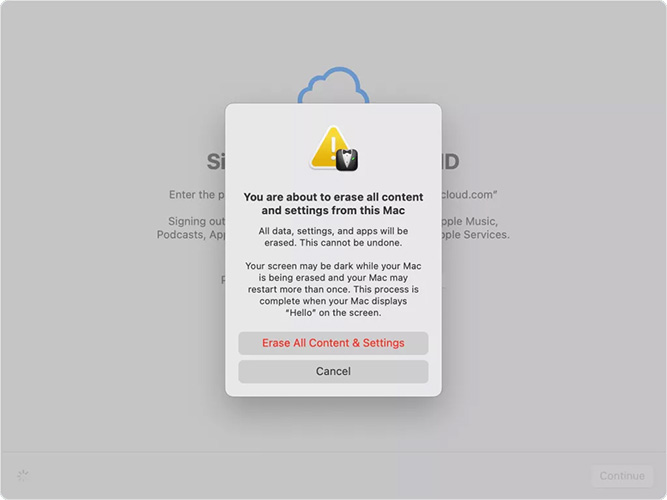Confirm with Erase All Content & Settings

click(x=333, y=343)
